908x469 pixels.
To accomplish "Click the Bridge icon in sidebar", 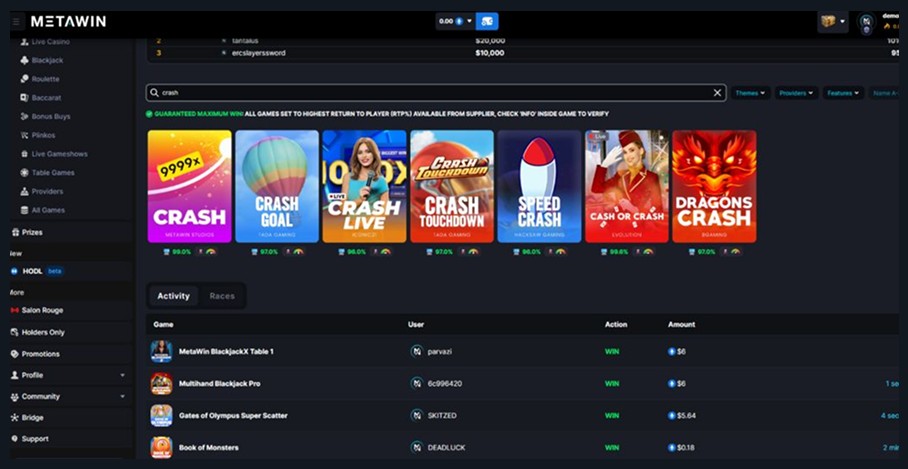I will pos(14,417).
